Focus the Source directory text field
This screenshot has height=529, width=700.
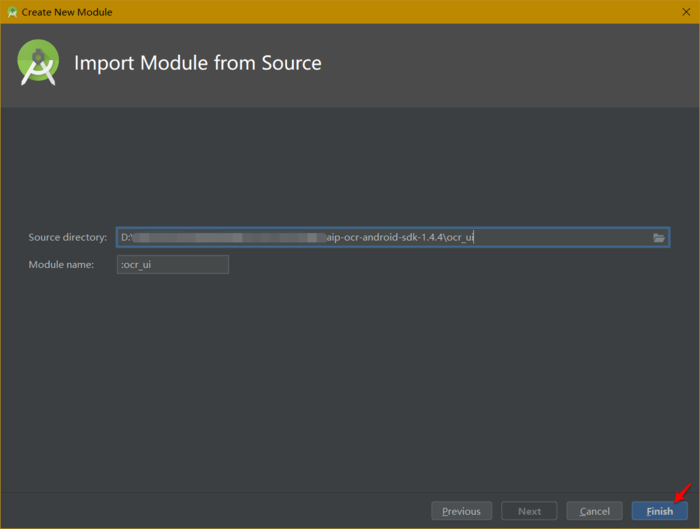pyautogui.click(x=560, y=238)
